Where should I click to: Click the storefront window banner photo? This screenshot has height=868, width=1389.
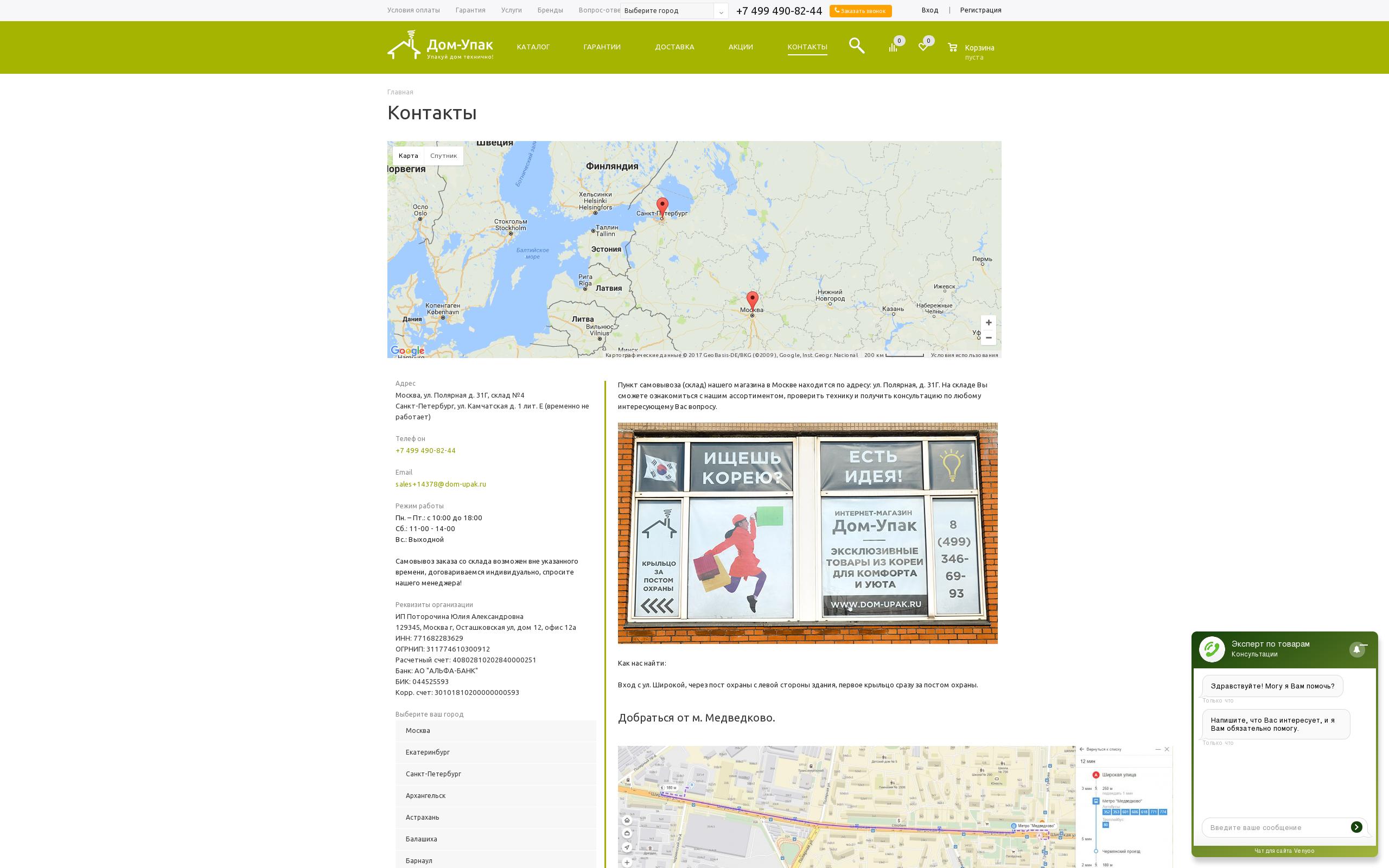[807, 533]
